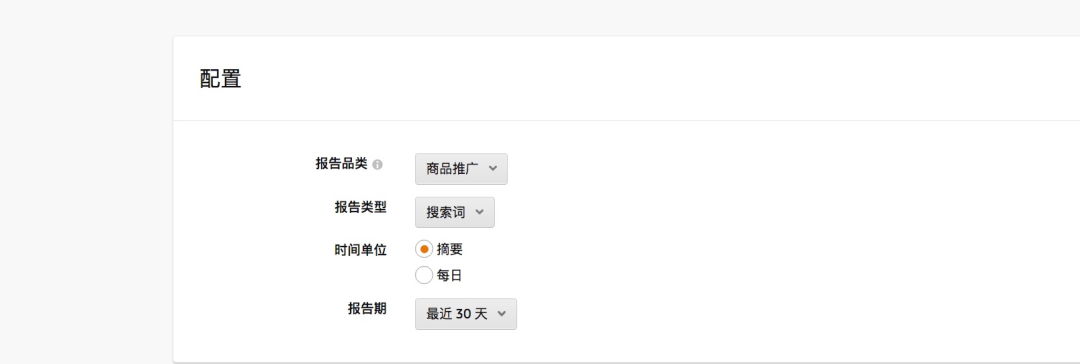Expand the 最近 30 天 report period dropdown
The image size is (1080, 364).
[x=466, y=314]
